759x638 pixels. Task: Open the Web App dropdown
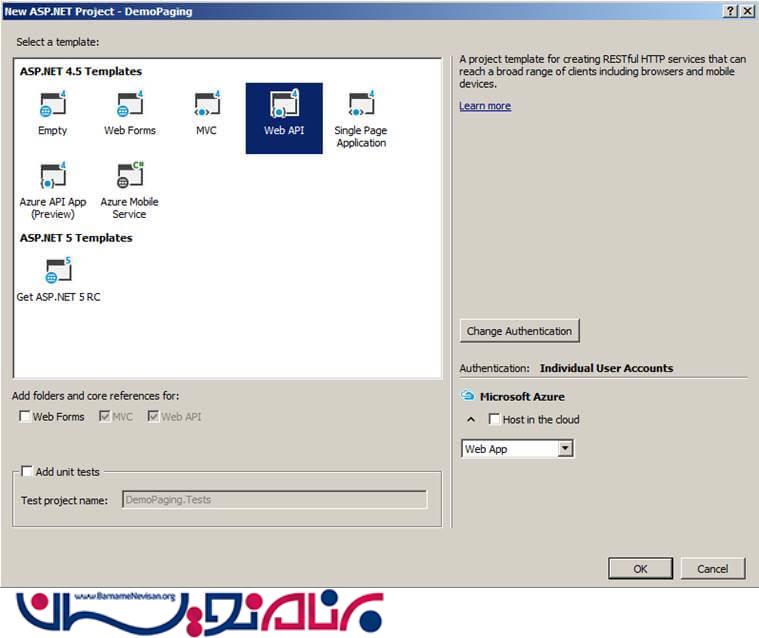(x=565, y=449)
